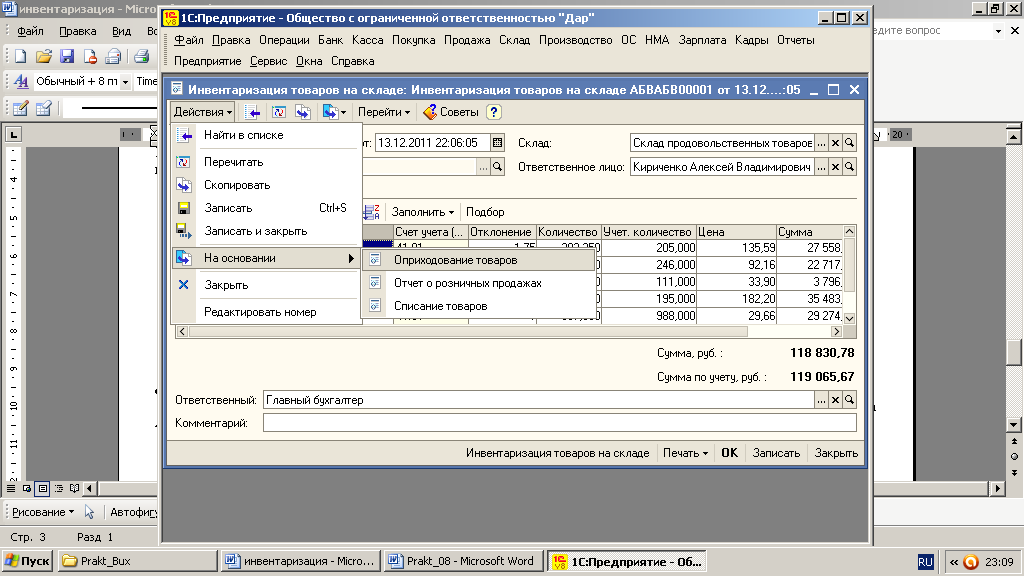Click Записать button at the bottom bar

(x=776, y=453)
